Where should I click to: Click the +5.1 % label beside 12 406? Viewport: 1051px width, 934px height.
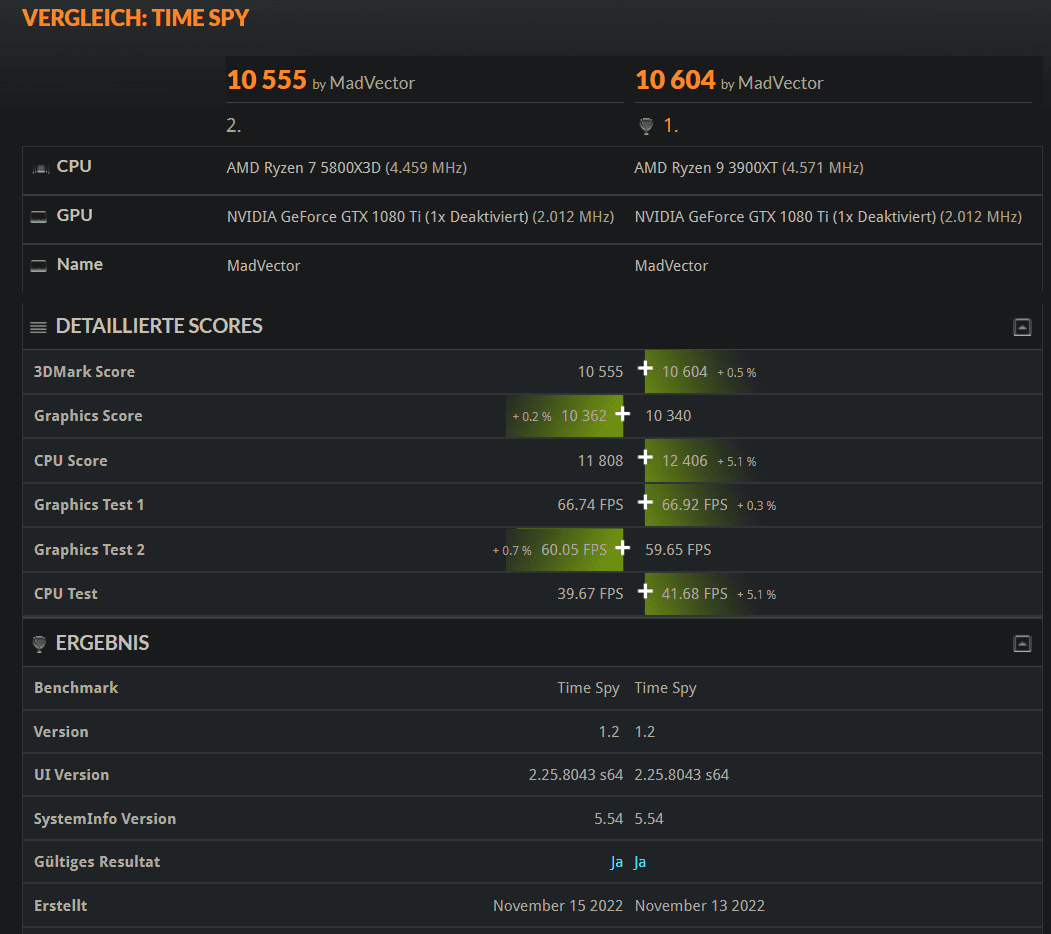(737, 461)
